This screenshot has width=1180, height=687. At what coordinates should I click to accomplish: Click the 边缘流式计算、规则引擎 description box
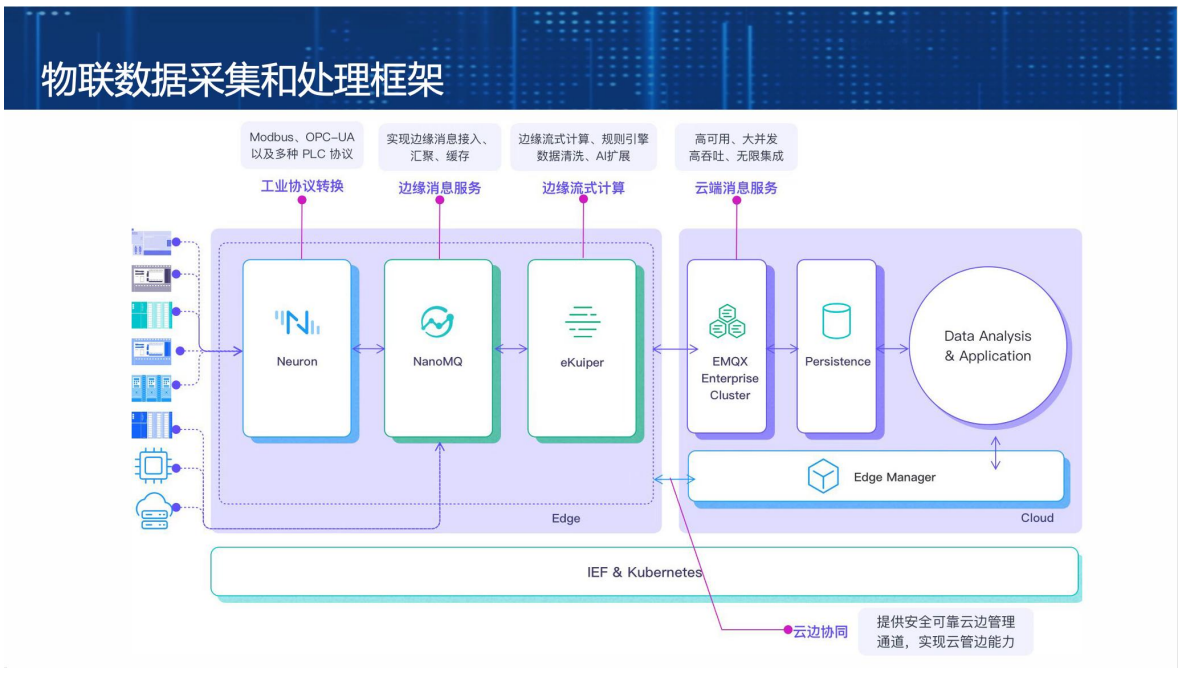click(583, 147)
